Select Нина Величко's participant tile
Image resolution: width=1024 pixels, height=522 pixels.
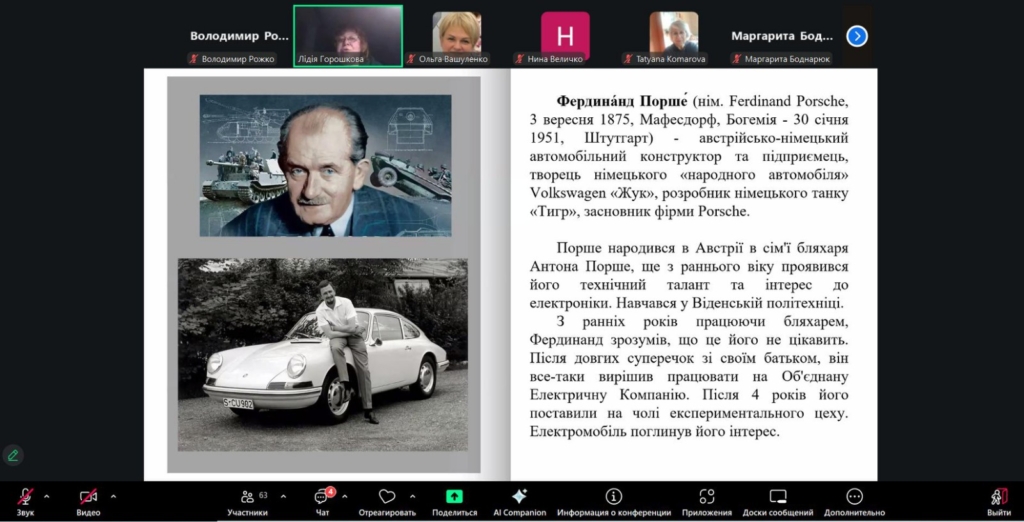[565, 34]
